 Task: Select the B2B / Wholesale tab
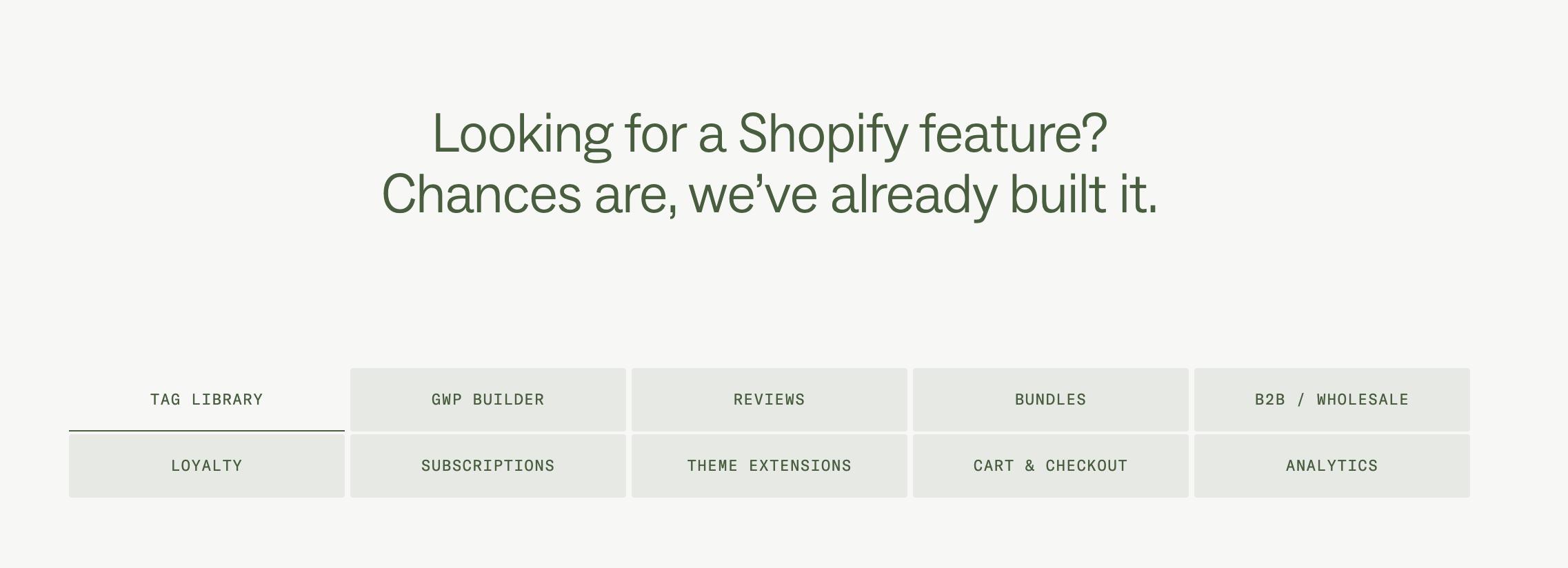click(x=1332, y=400)
